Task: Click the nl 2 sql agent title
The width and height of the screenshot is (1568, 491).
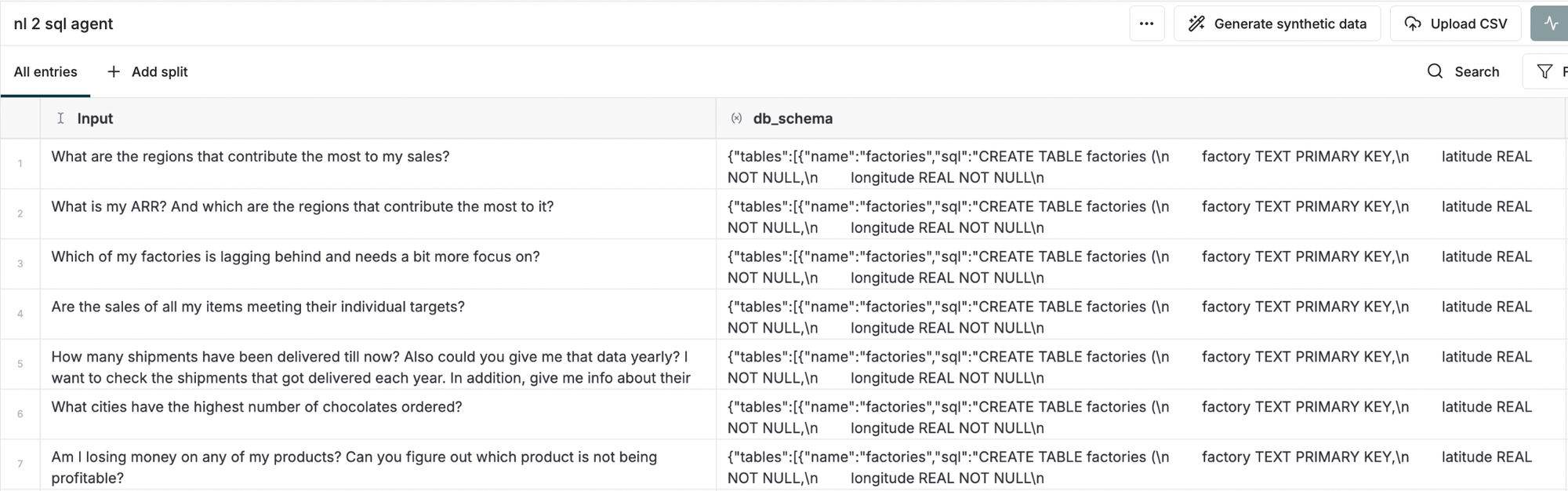Action: [x=64, y=24]
